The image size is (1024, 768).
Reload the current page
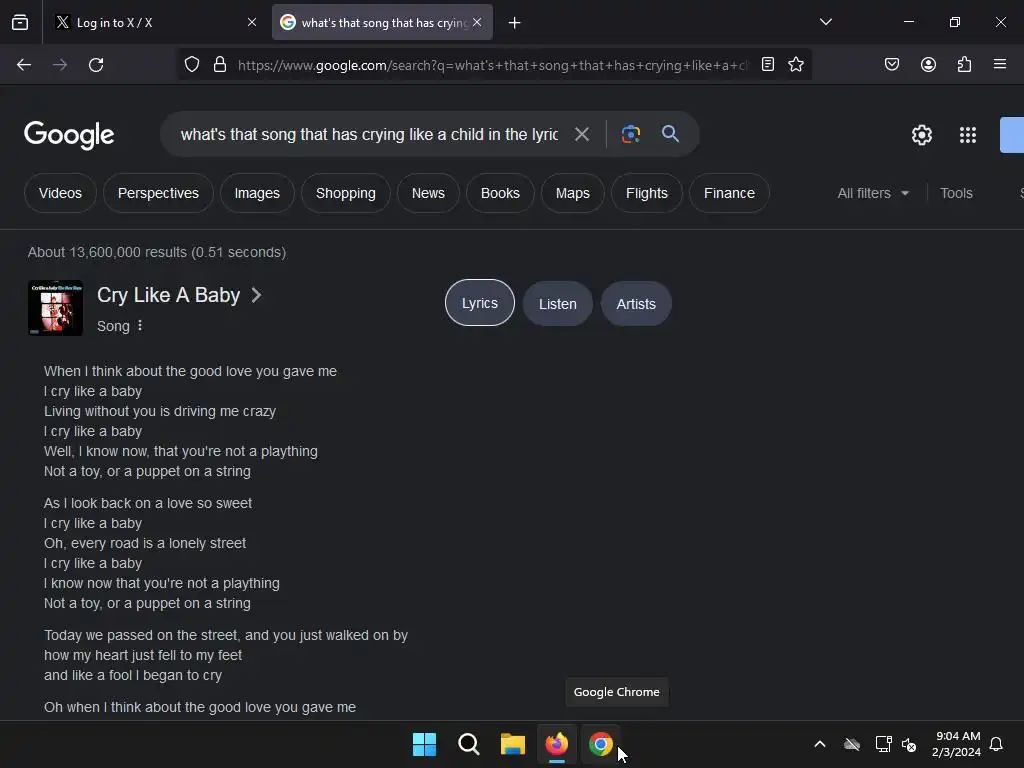pyautogui.click(x=96, y=65)
